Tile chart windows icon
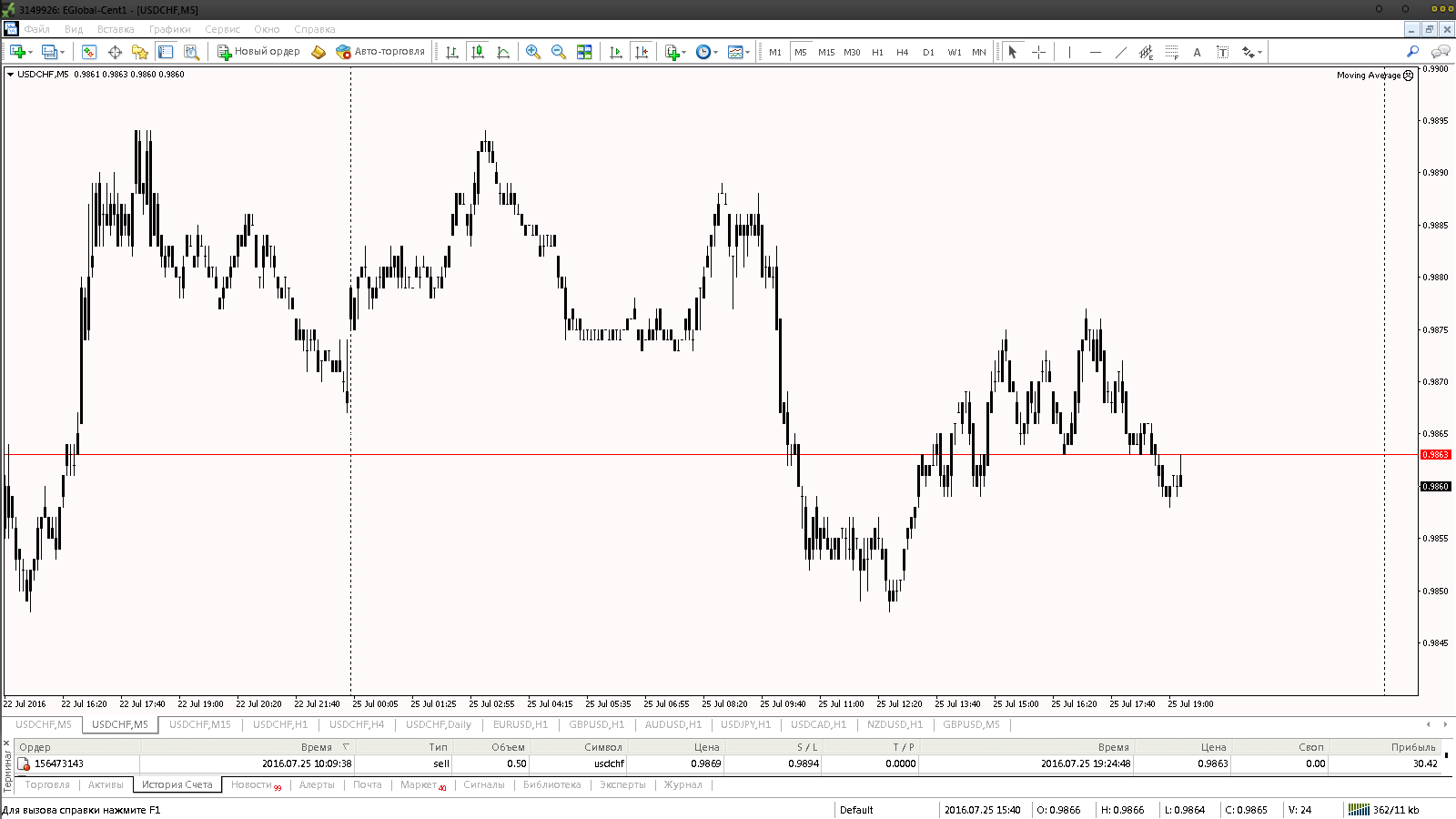This screenshot has height=819, width=1456. 584,52
